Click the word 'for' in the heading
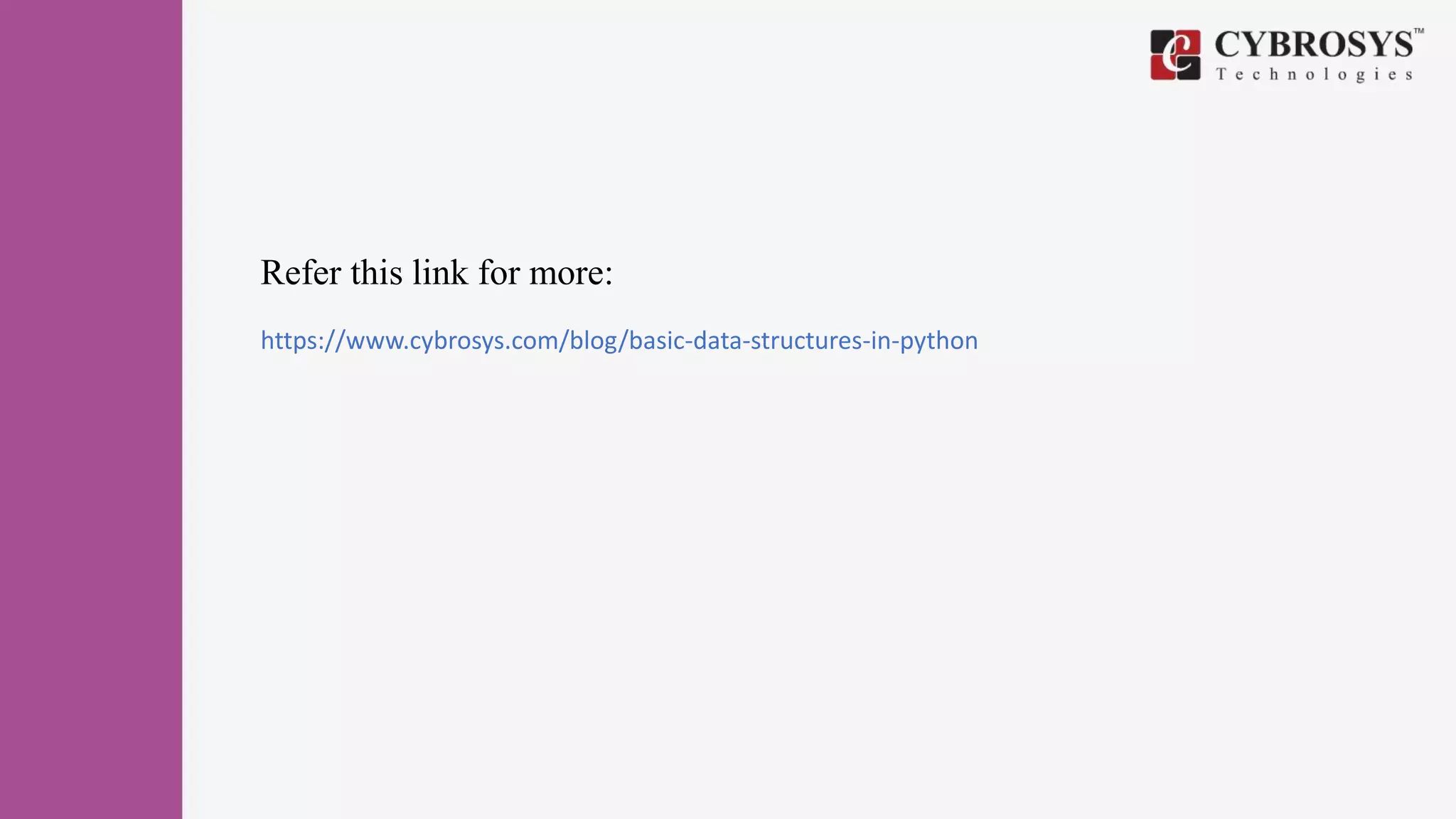 tap(498, 272)
